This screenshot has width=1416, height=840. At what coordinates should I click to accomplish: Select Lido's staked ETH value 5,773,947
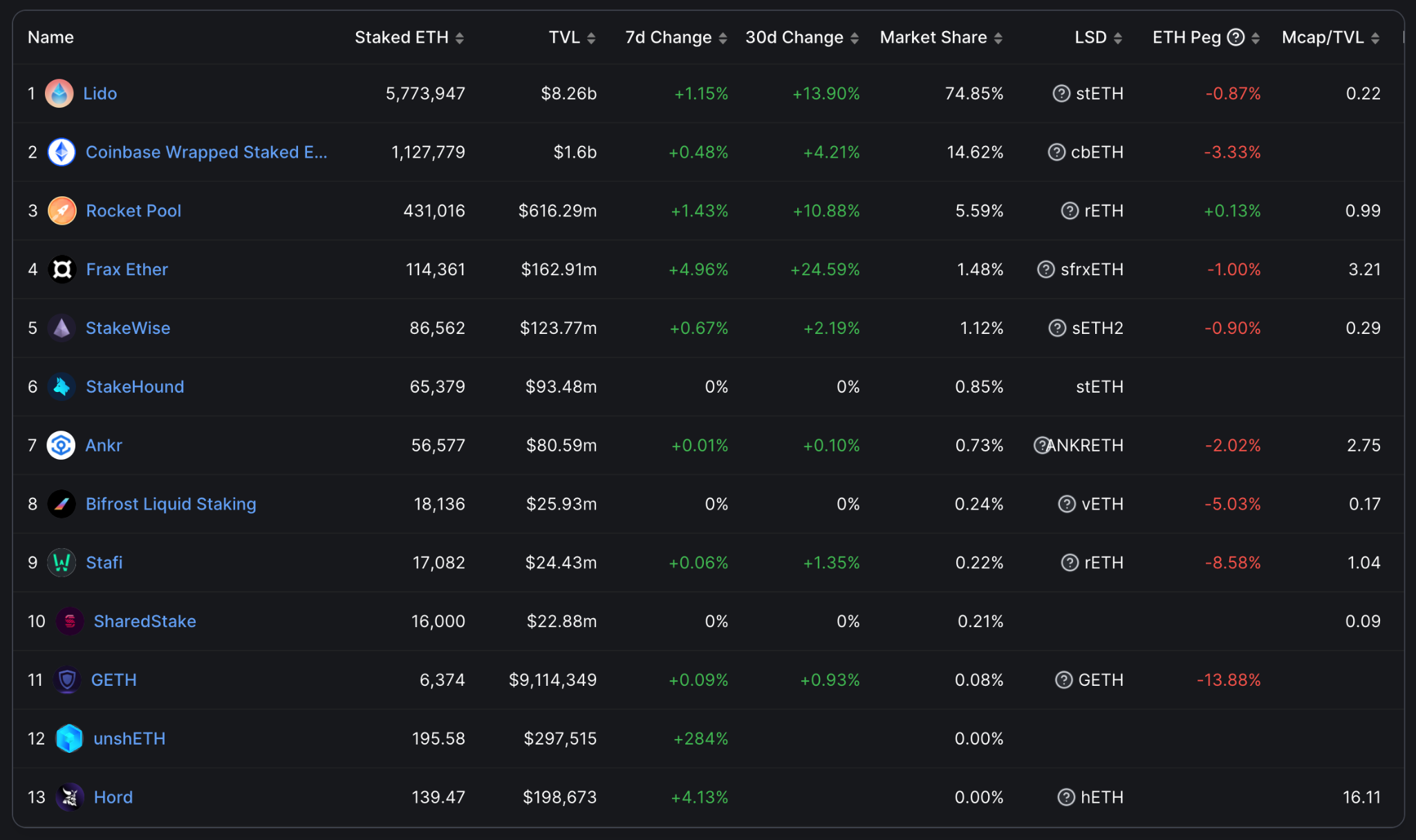click(425, 93)
